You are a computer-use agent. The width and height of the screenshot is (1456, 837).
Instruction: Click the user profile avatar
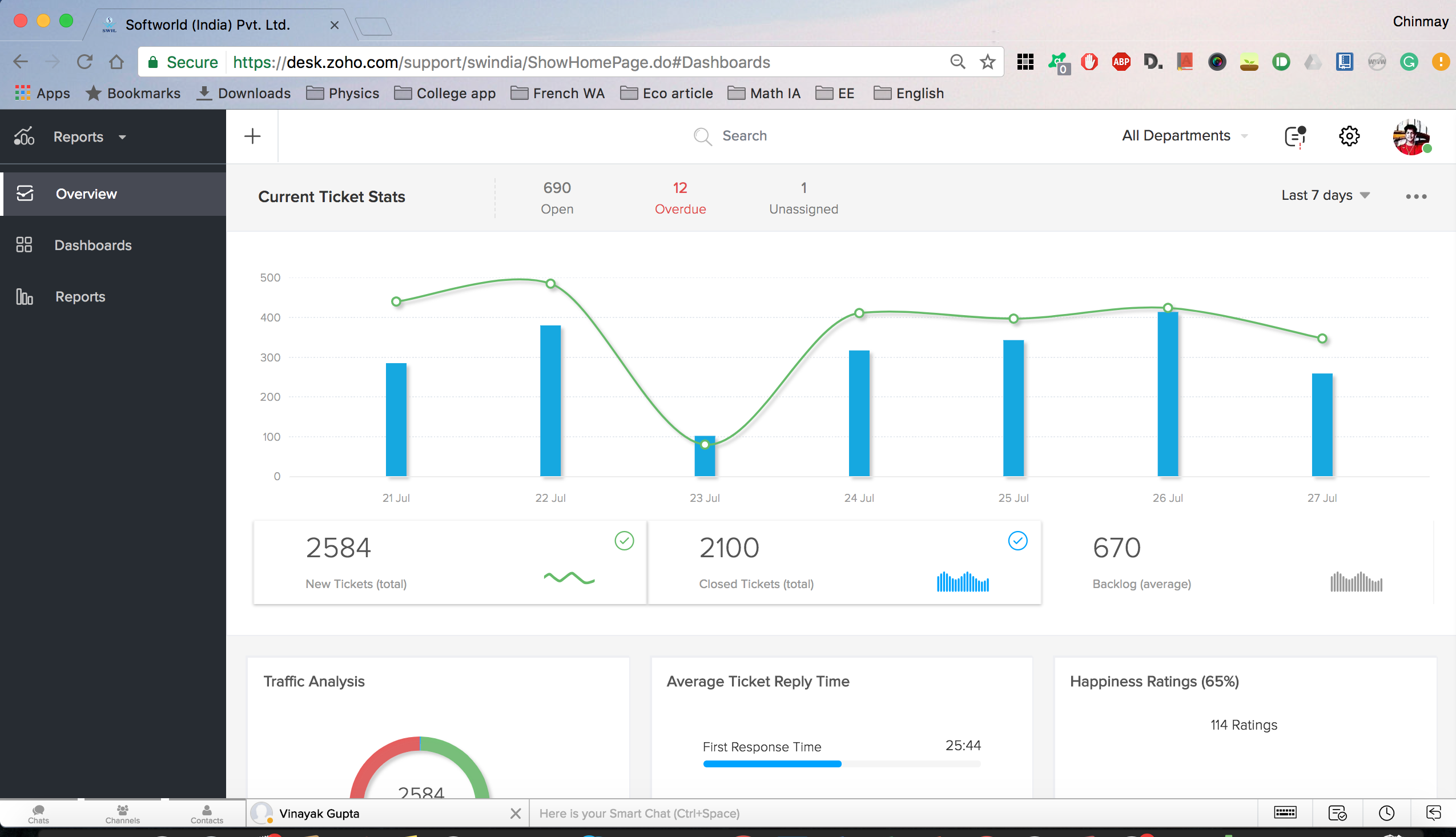tap(1410, 137)
